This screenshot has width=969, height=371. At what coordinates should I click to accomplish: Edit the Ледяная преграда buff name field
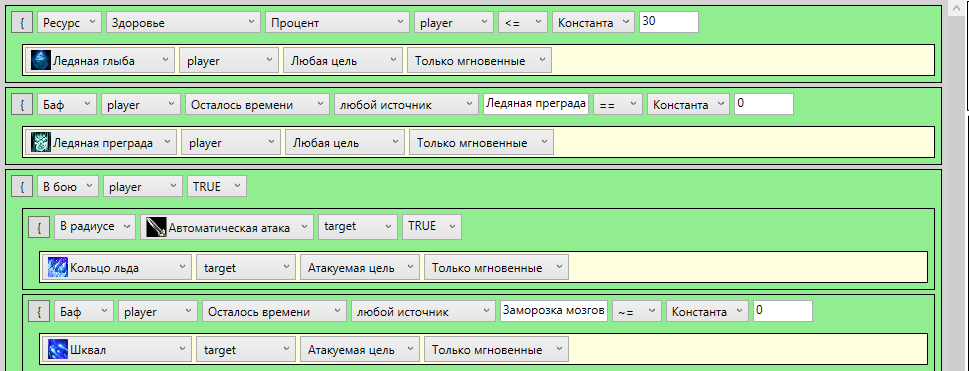pyautogui.click(x=536, y=103)
